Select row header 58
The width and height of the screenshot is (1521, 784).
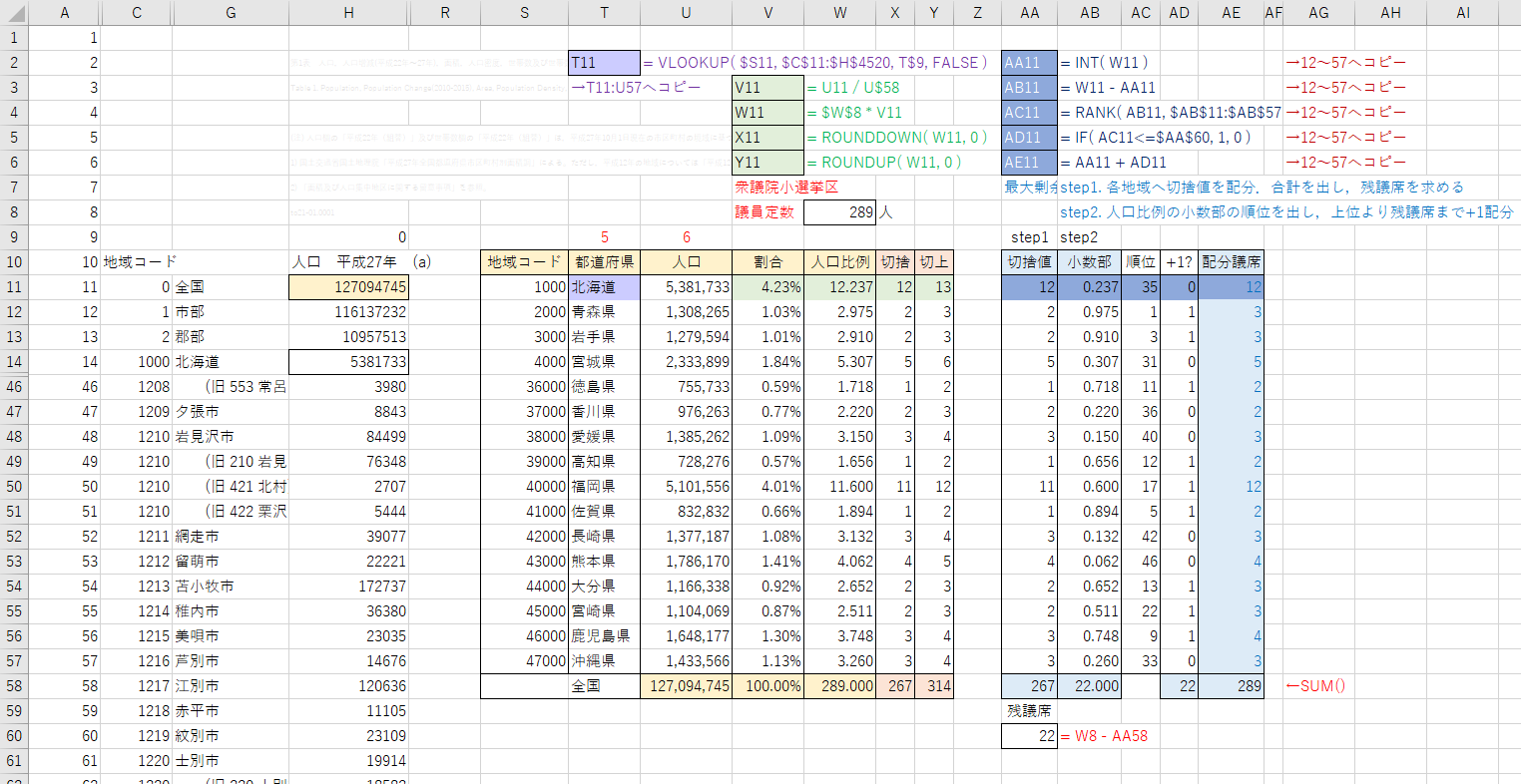(x=14, y=686)
